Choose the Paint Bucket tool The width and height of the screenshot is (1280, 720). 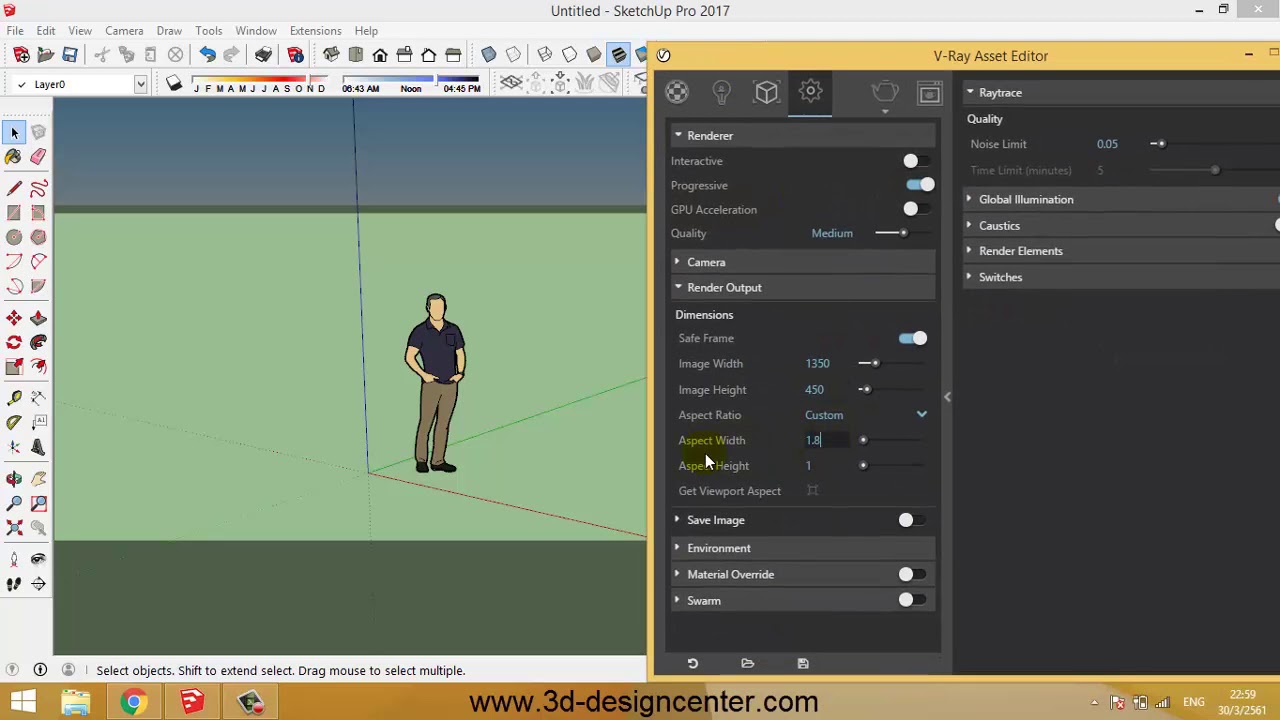point(14,157)
